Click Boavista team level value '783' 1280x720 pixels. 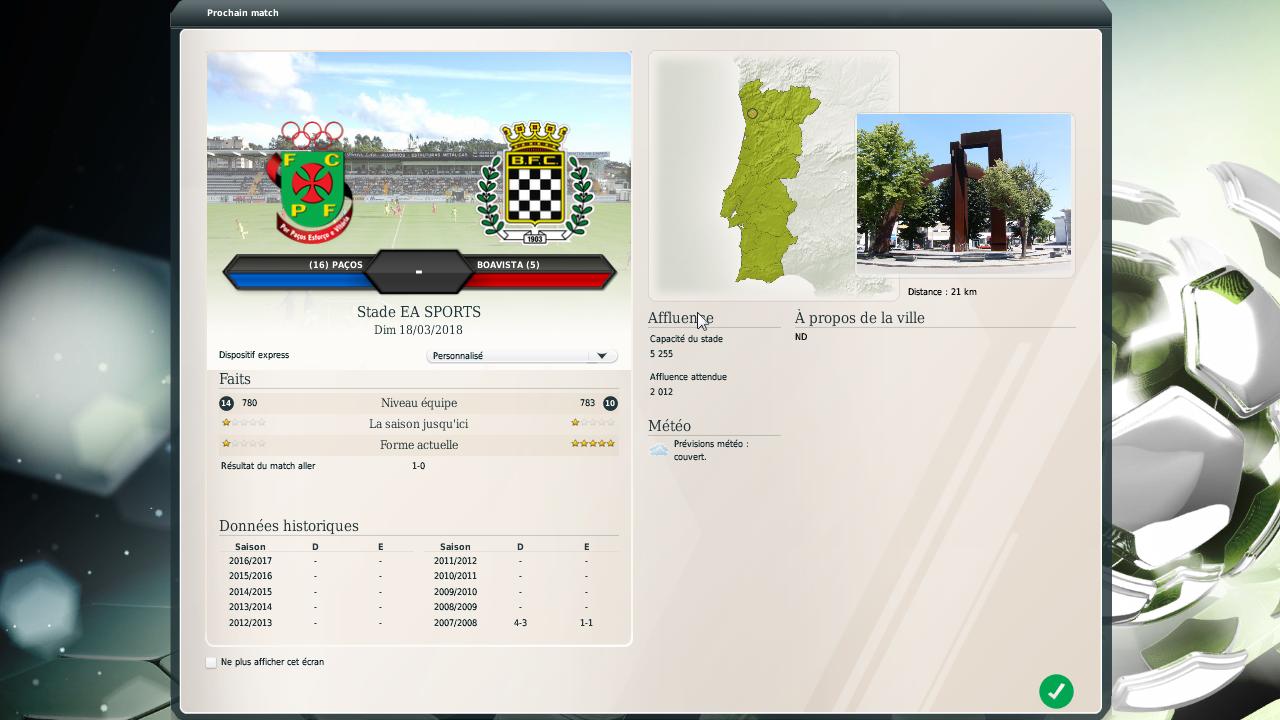click(x=587, y=403)
